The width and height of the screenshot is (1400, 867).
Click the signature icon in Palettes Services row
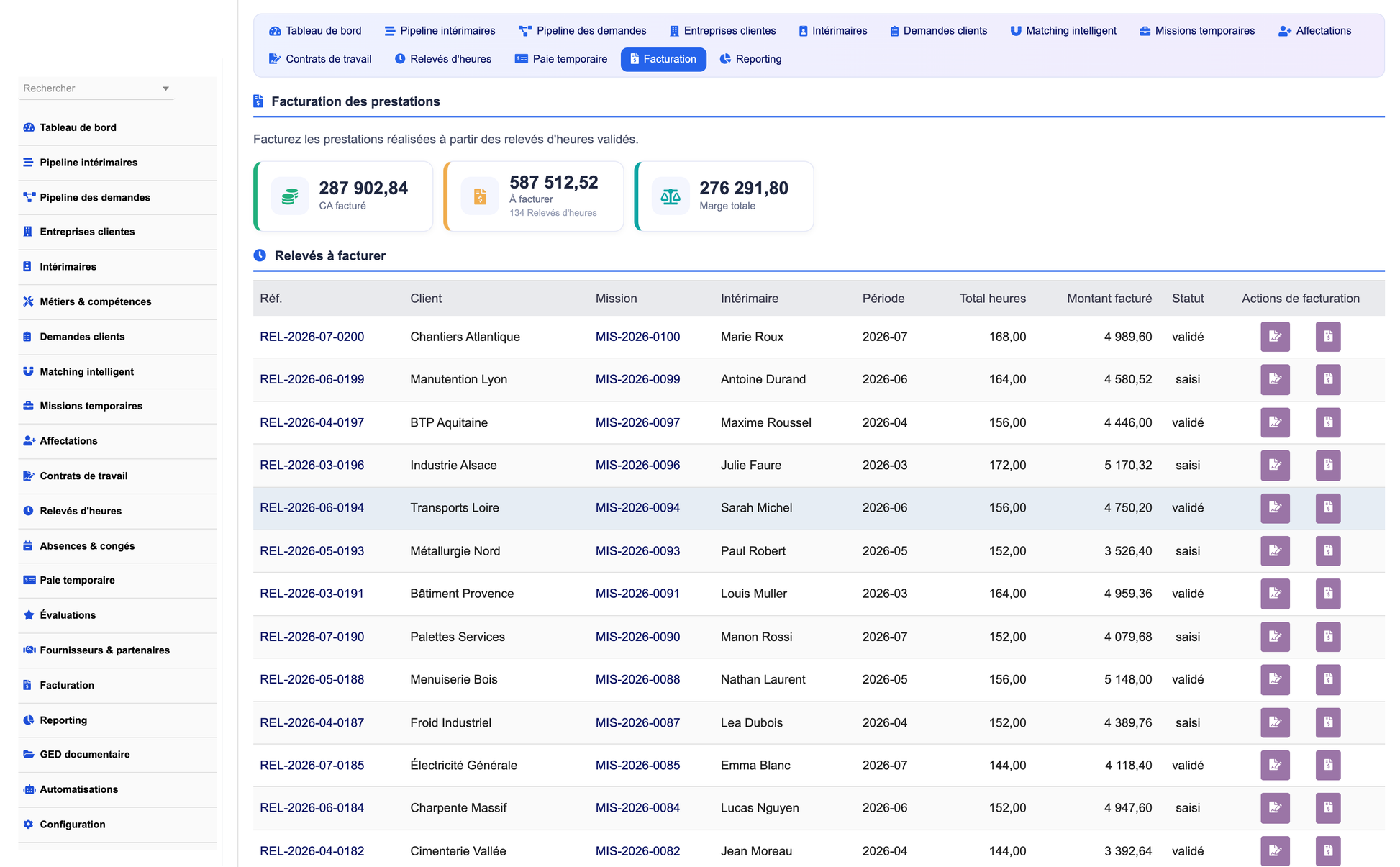pyautogui.click(x=1275, y=637)
